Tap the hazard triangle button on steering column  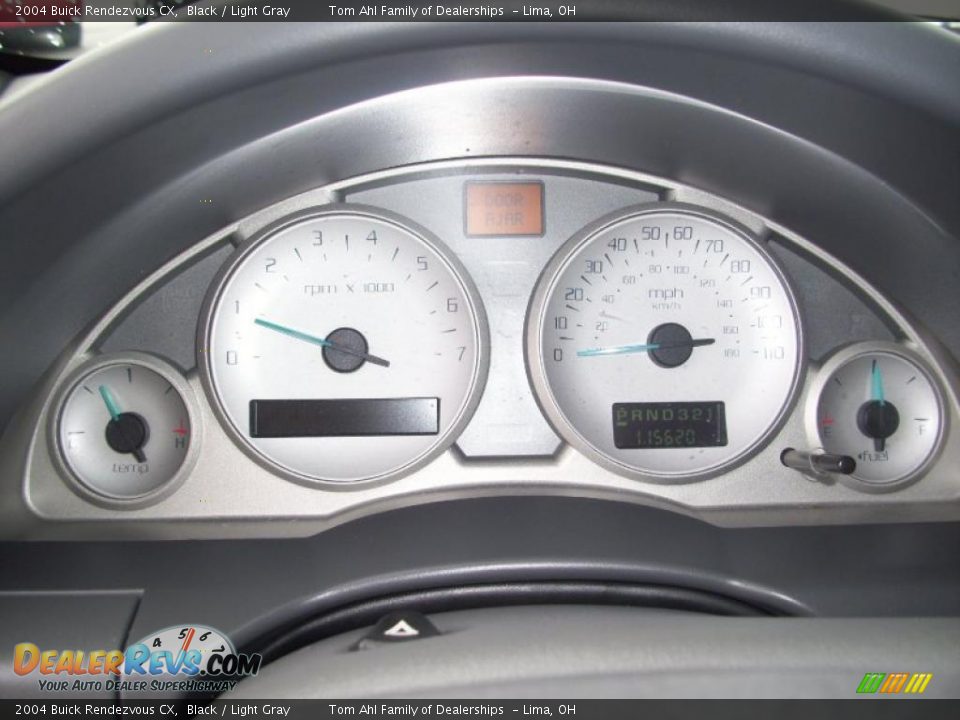[400, 629]
